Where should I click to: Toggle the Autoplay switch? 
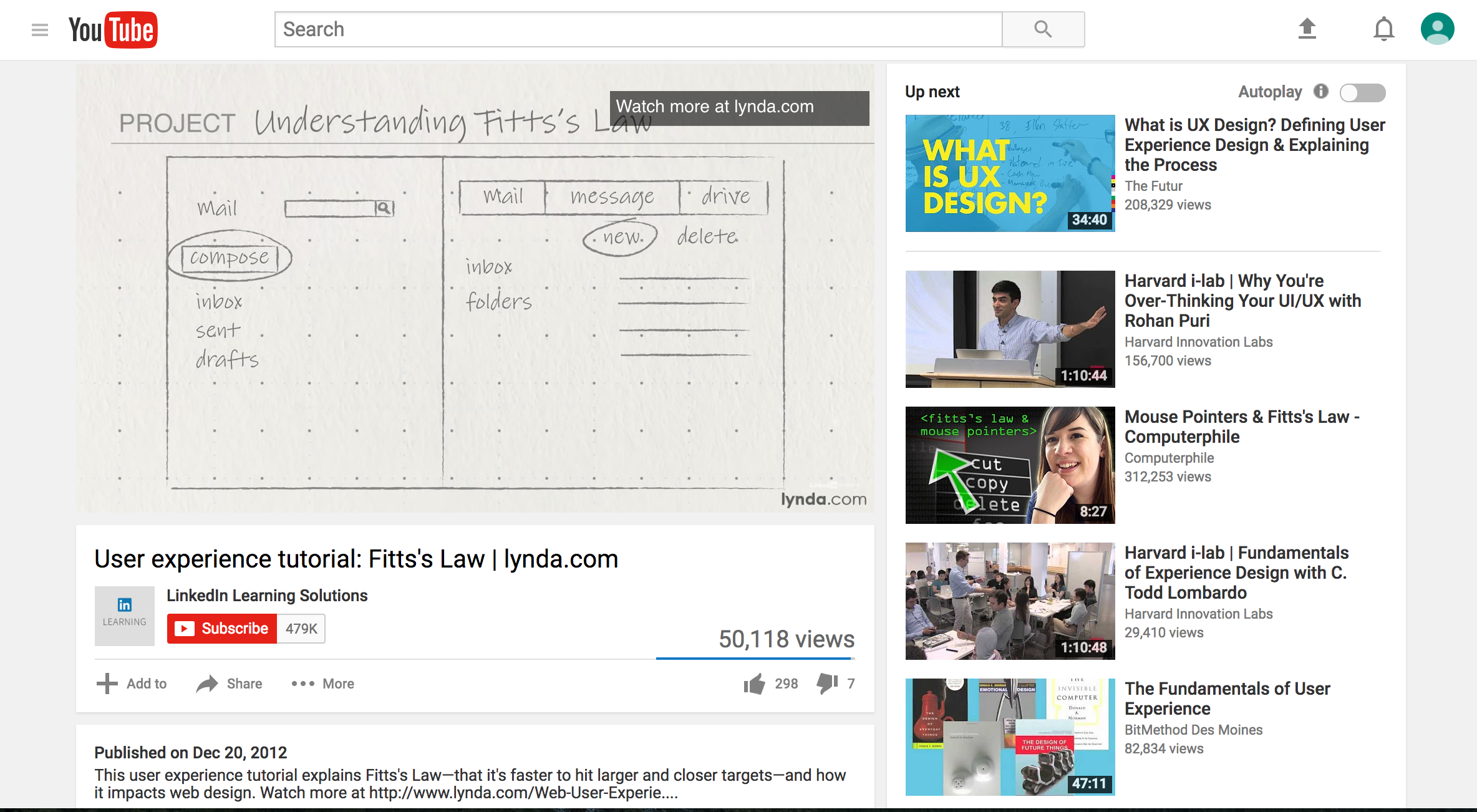coord(1362,92)
